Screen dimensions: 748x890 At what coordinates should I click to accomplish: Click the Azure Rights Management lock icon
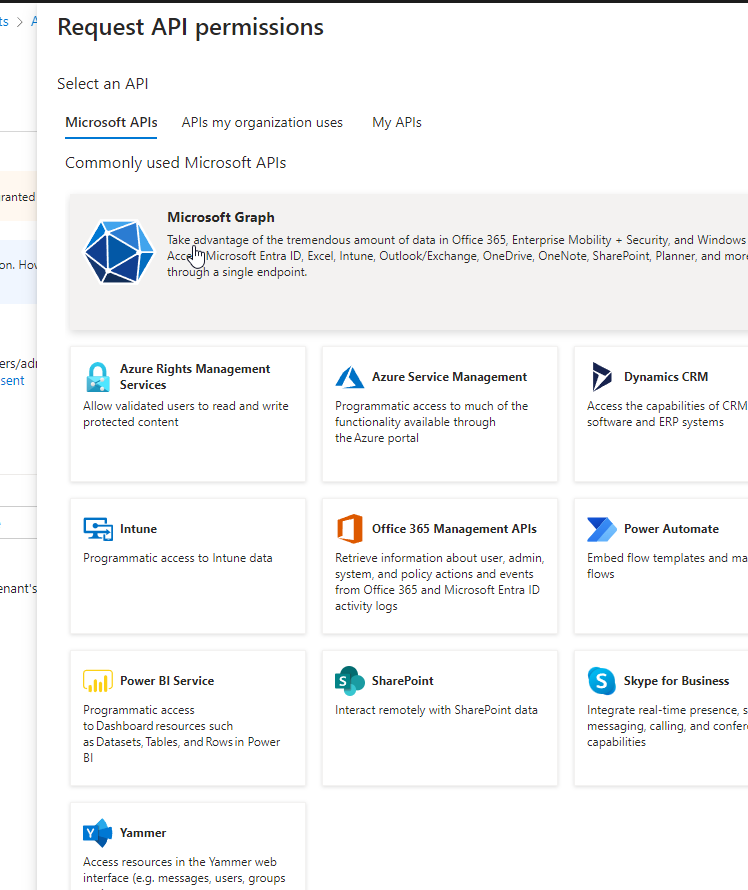(98, 377)
